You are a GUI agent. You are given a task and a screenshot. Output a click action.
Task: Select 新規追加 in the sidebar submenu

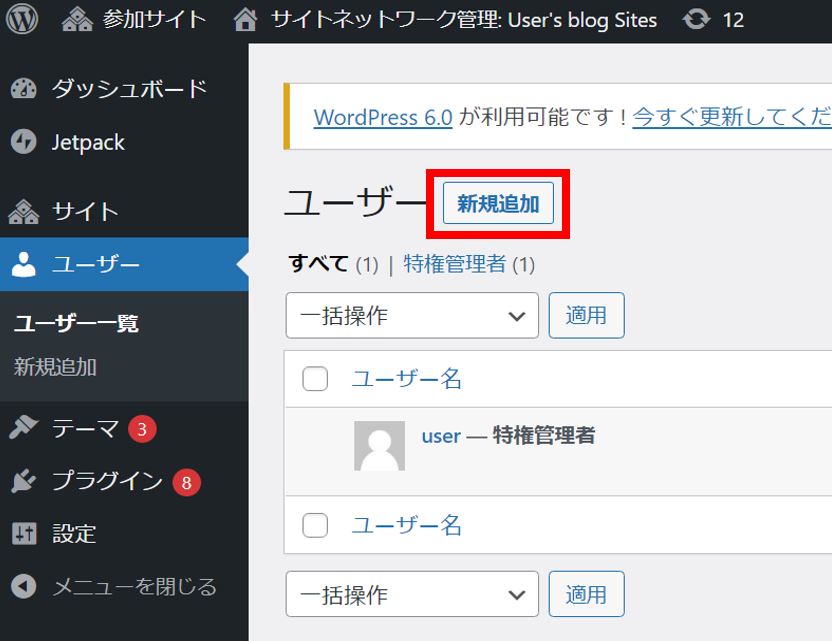pos(55,367)
